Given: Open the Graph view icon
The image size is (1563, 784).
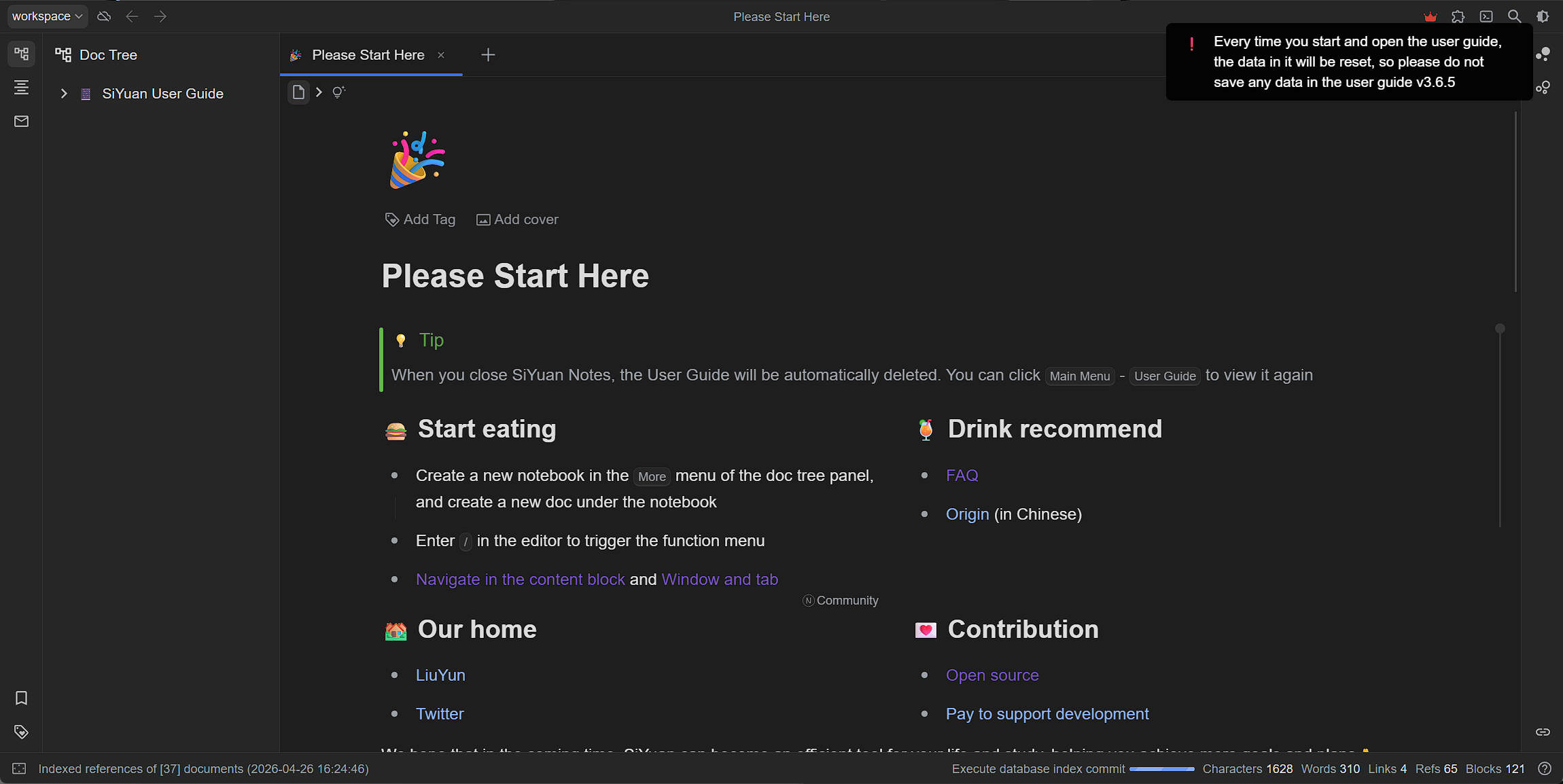Looking at the screenshot, I should click(x=1543, y=54).
